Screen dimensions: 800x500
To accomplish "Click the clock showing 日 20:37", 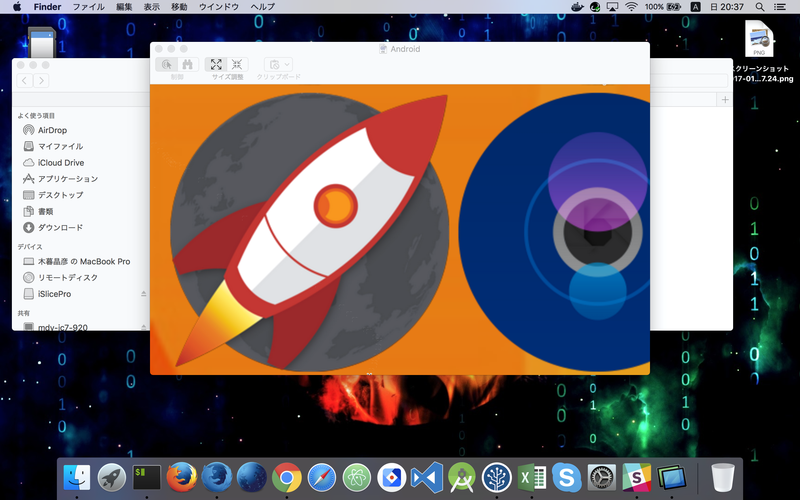I will (x=727, y=7).
